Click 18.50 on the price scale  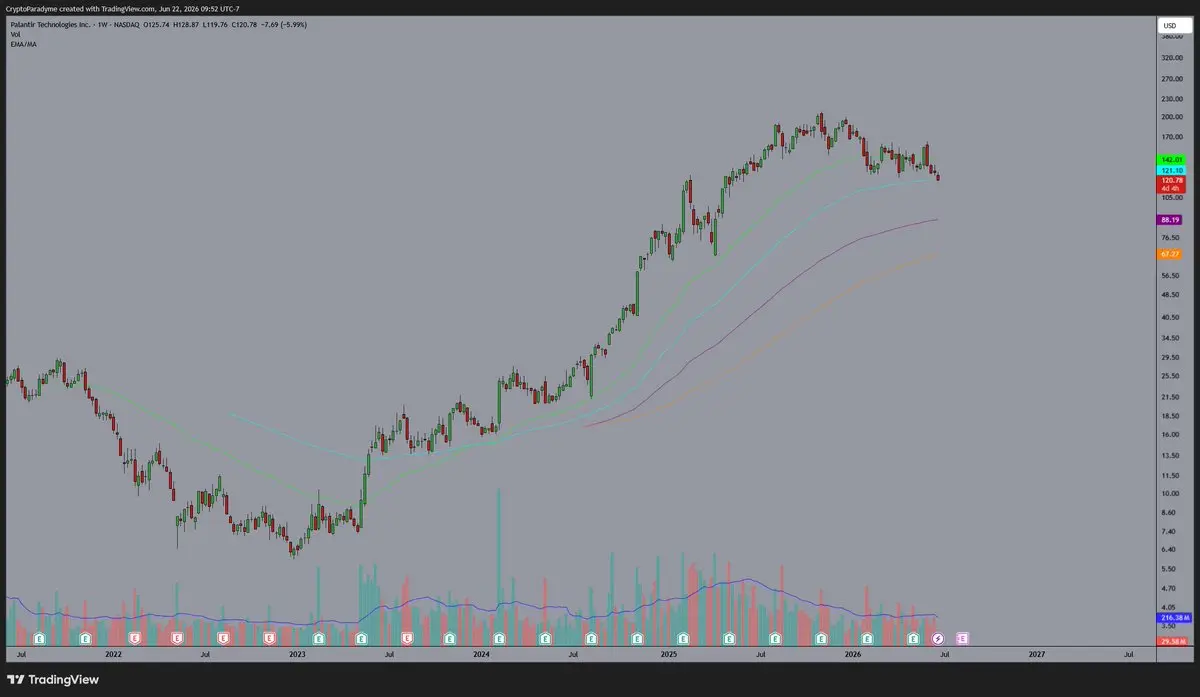1170,416
